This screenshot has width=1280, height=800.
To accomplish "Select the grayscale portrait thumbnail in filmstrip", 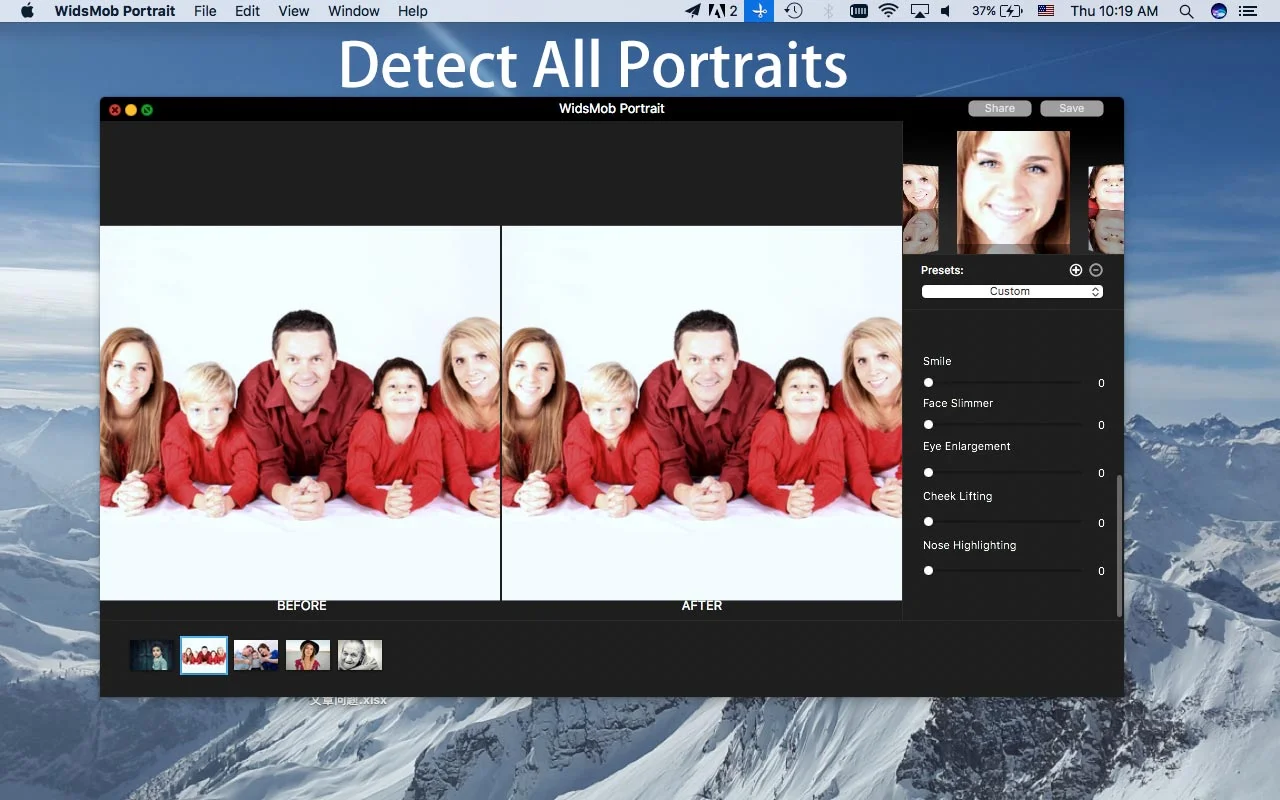I will 359,654.
